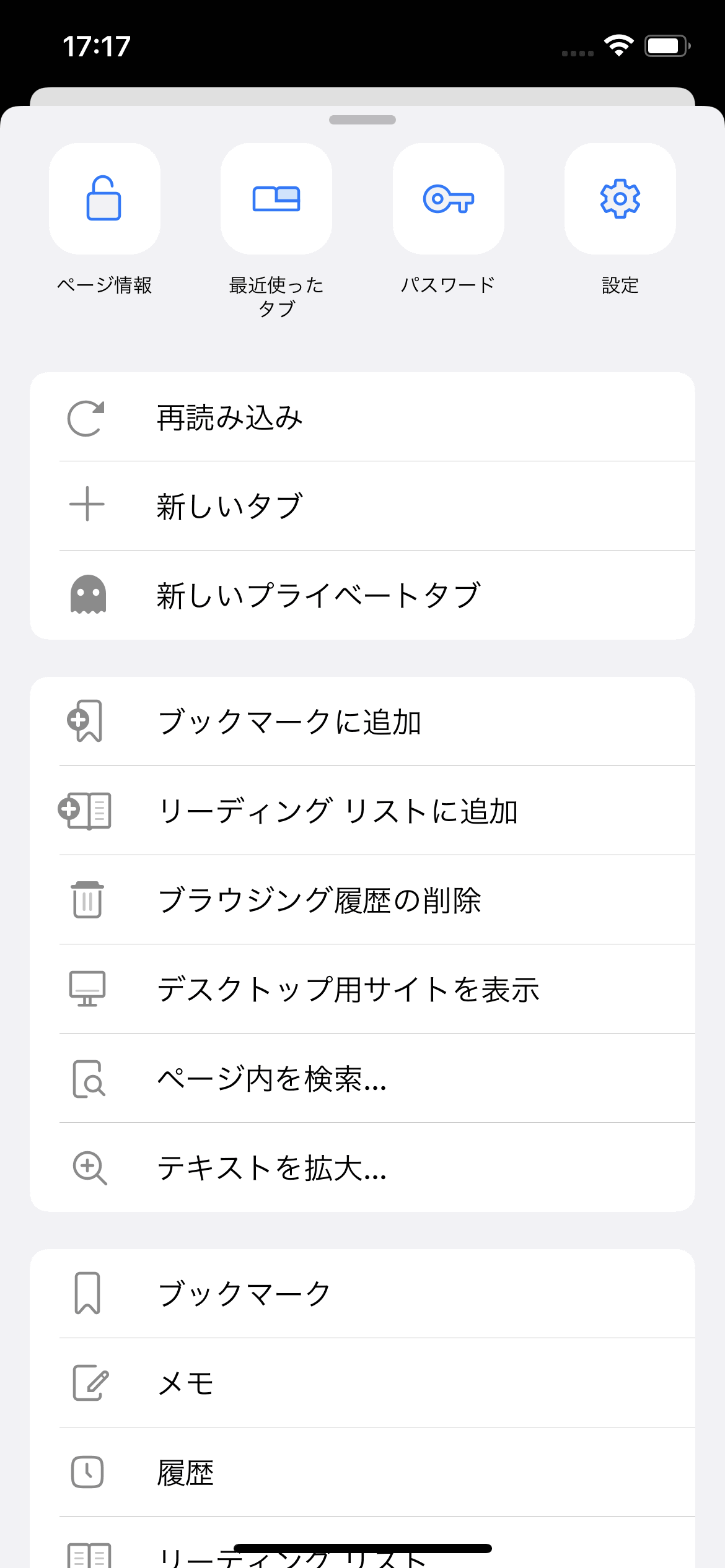Image resolution: width=725 pixels, height=1568 pixels.
Task: Tap the unlocked padlock Page Info icon
Action: [104, 199]
